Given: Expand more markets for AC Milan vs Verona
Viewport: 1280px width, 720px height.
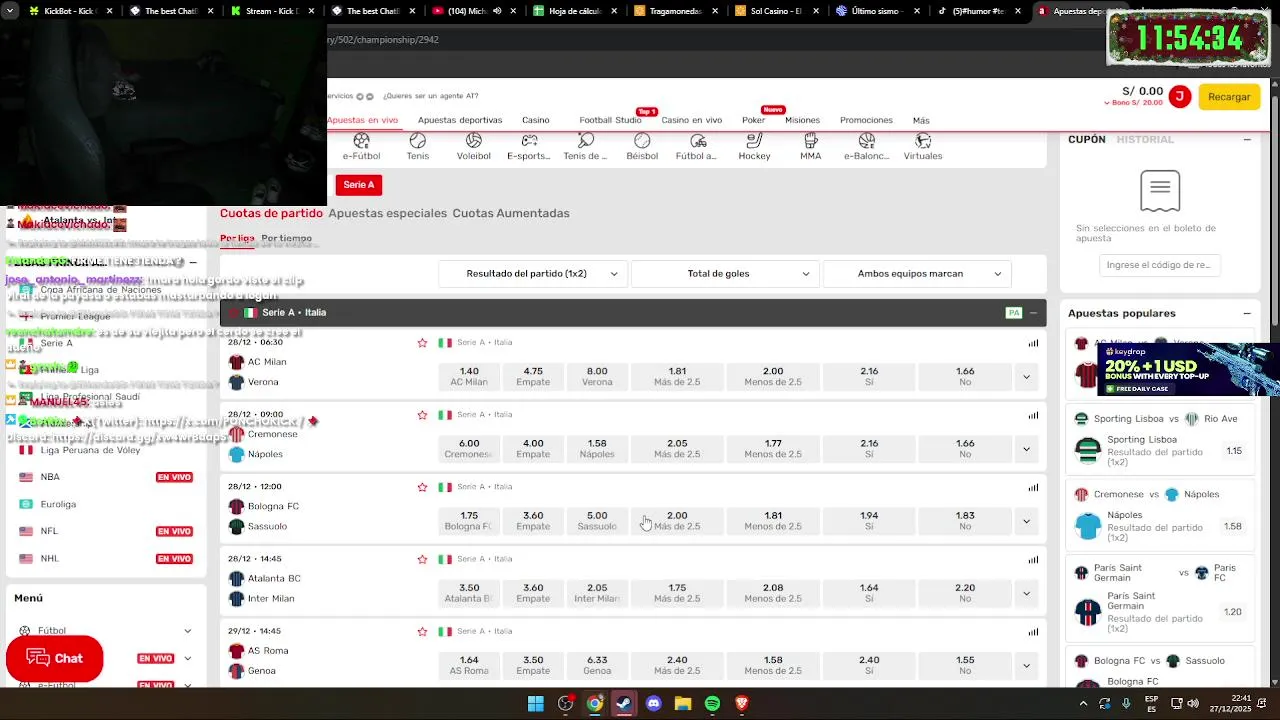Looking at the screenshot, I should (1026, 377).
